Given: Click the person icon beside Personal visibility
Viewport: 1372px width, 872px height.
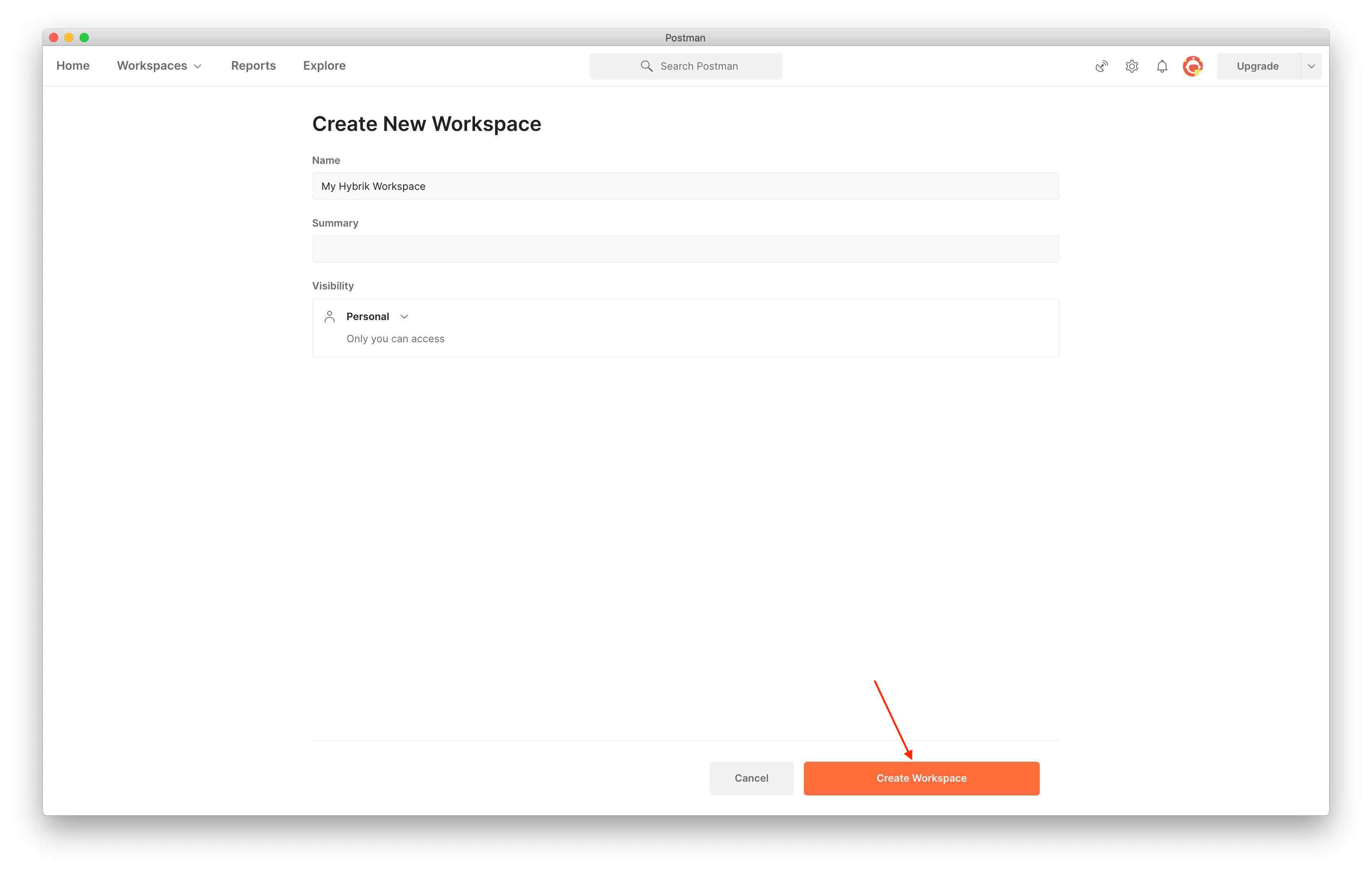Looking at the screenshot, I should (329, 317).
